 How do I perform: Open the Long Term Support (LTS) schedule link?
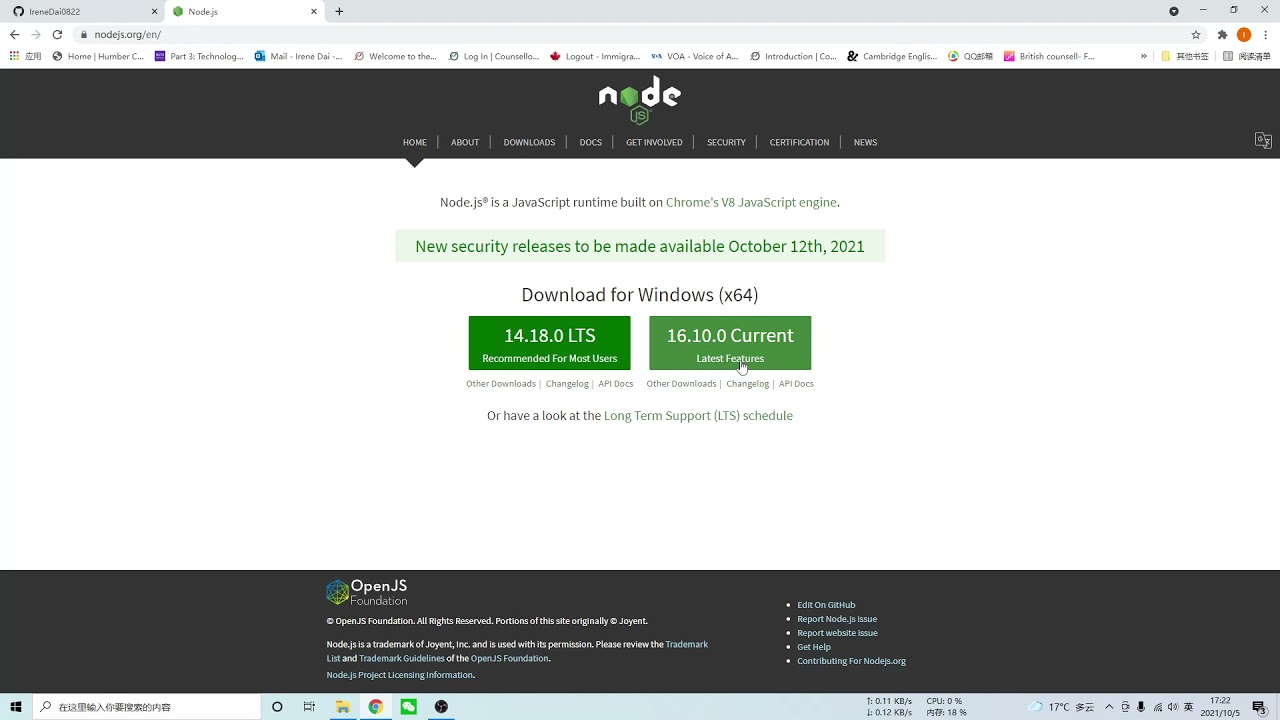click(x=698, y=415)
